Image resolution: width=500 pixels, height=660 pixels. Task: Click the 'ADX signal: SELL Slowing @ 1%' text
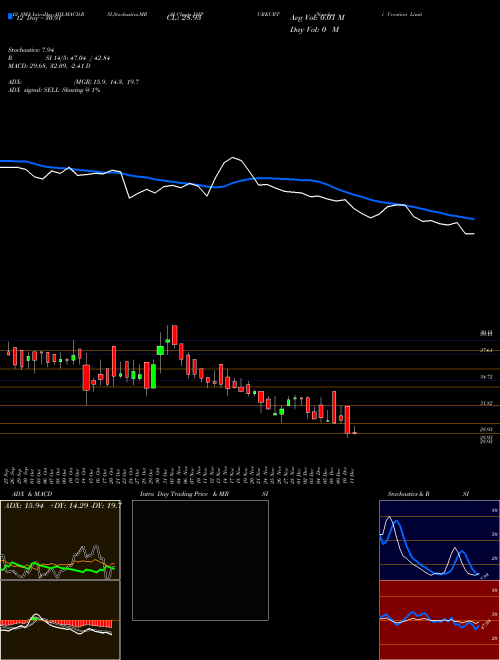coord(54,90)
